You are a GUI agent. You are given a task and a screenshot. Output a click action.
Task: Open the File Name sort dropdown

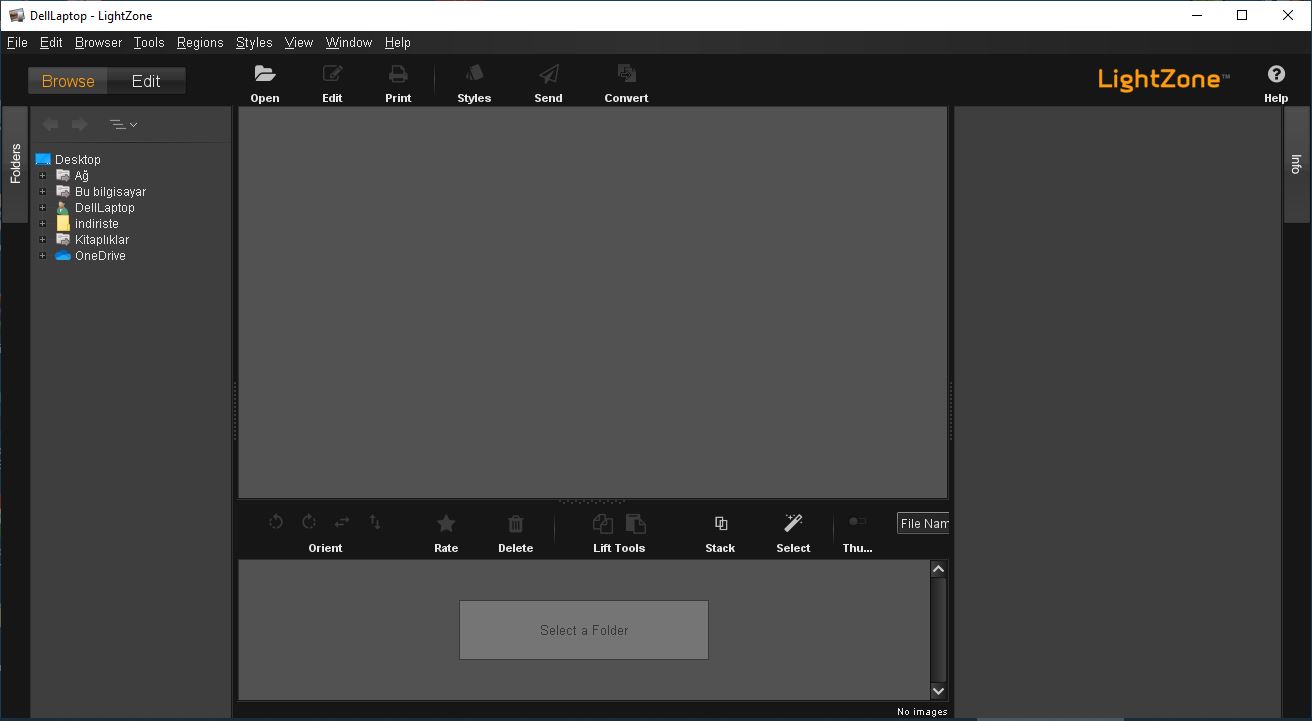(x=923, y=523)
